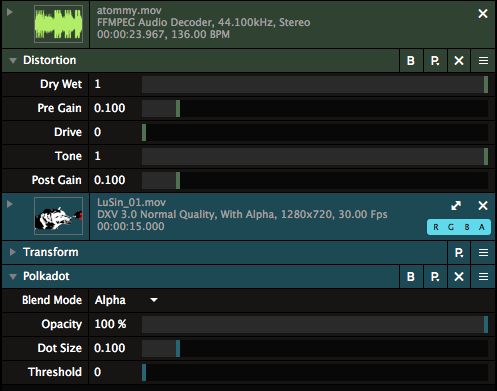Click the Opacity value 100 %

(x=110, y=324)
